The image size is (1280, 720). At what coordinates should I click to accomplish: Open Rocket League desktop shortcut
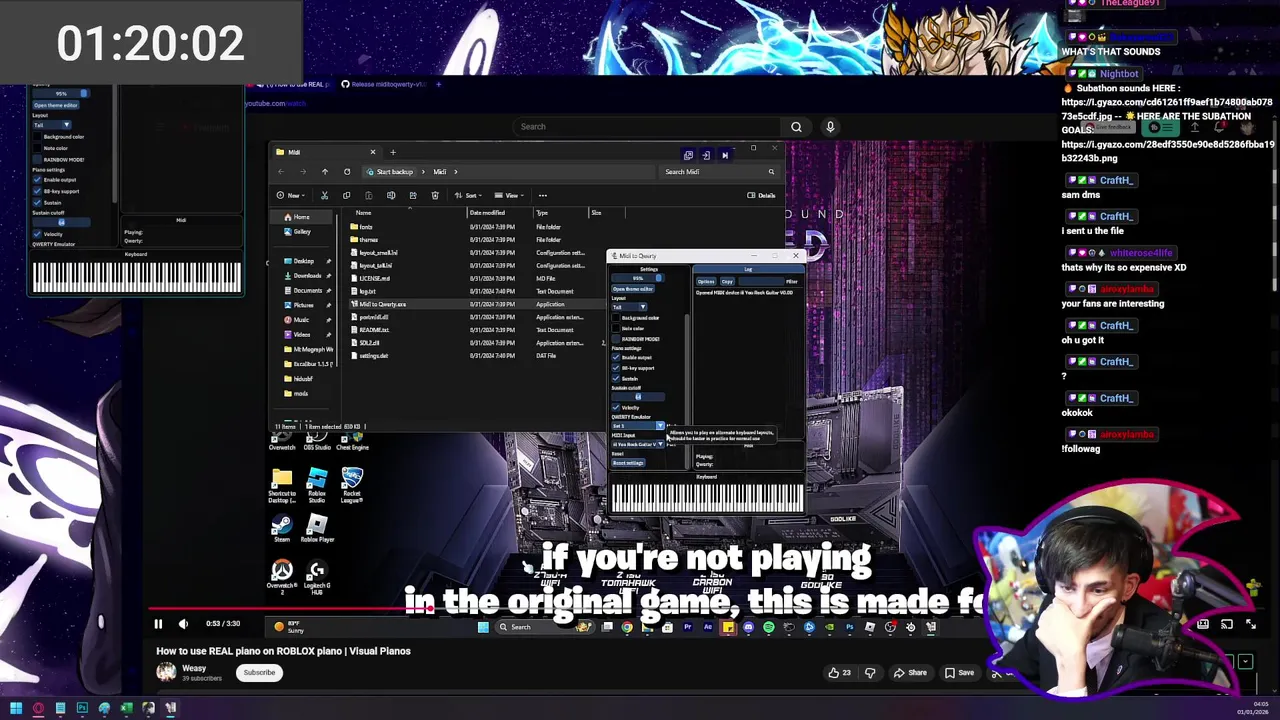coord(351,484)
